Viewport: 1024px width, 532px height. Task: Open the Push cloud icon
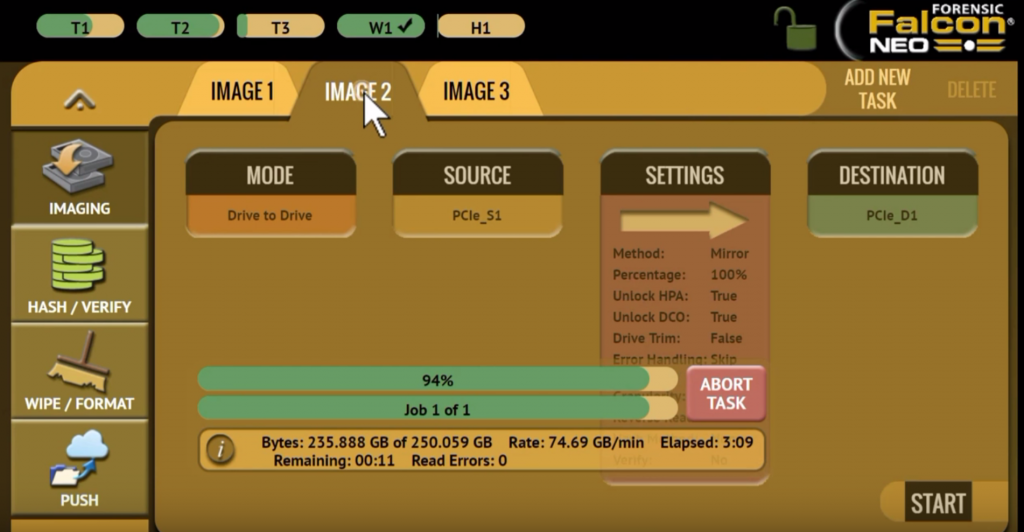[x=79, y=458]
